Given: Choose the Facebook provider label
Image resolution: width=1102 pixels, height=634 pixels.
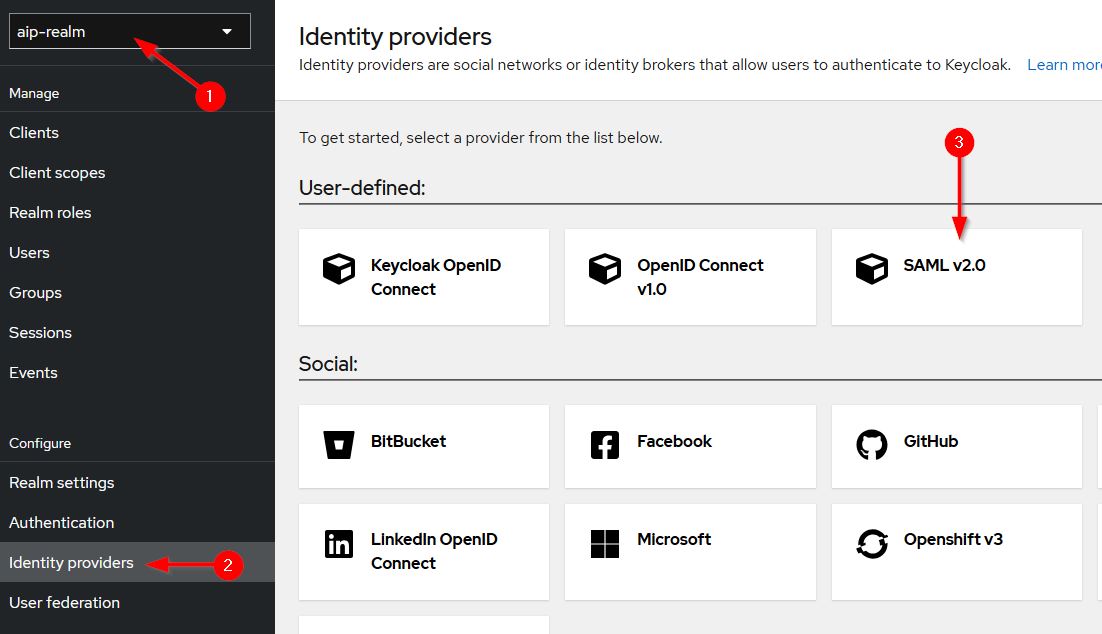Looking at the screenshot, I should point(674,441).
